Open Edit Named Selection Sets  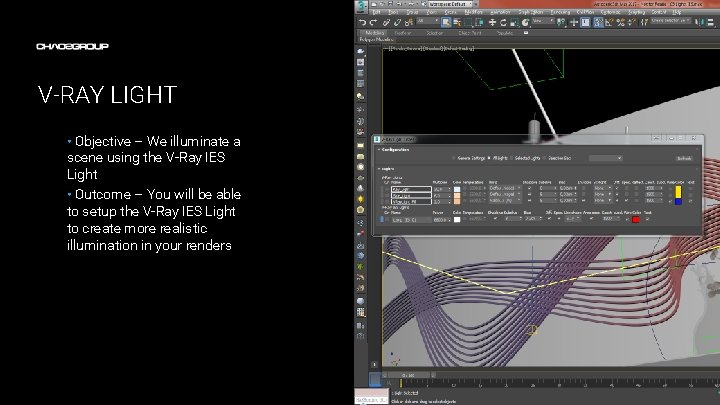click(644, 22)
